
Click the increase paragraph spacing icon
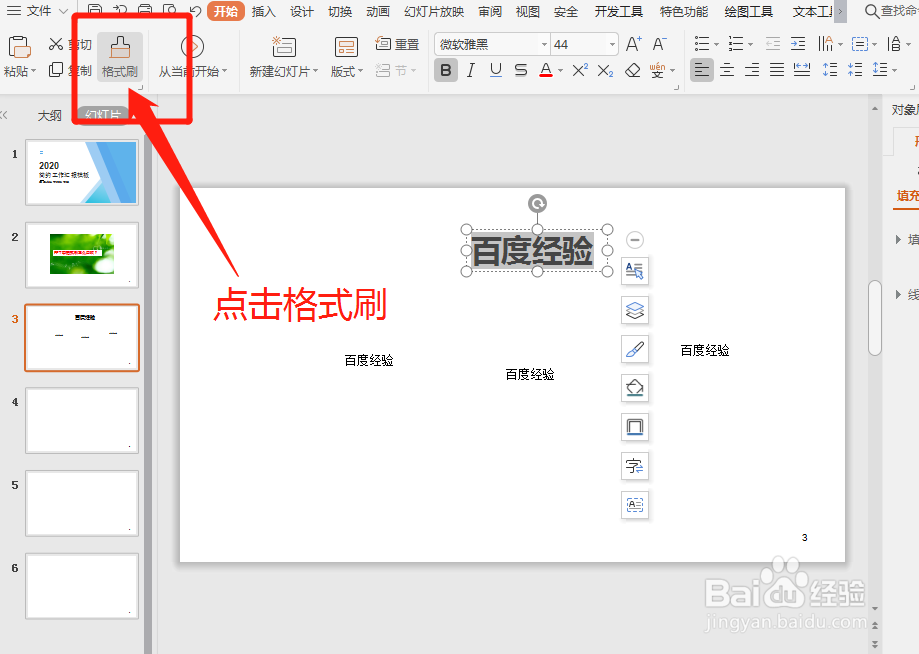[x=830, y=70]
